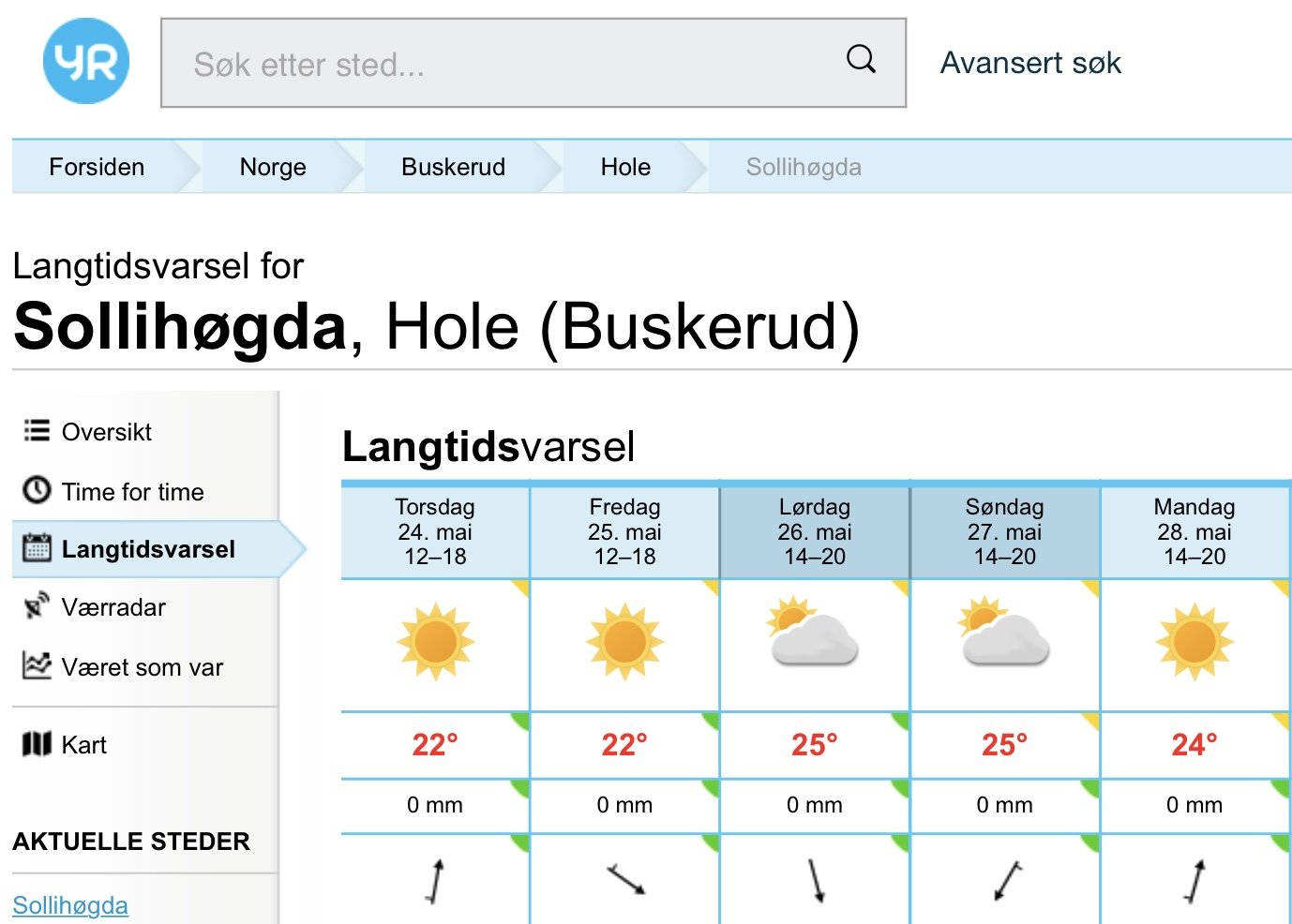Click the magnifying glass search icon
This screenshot has height=924, width=1292.
861,60
